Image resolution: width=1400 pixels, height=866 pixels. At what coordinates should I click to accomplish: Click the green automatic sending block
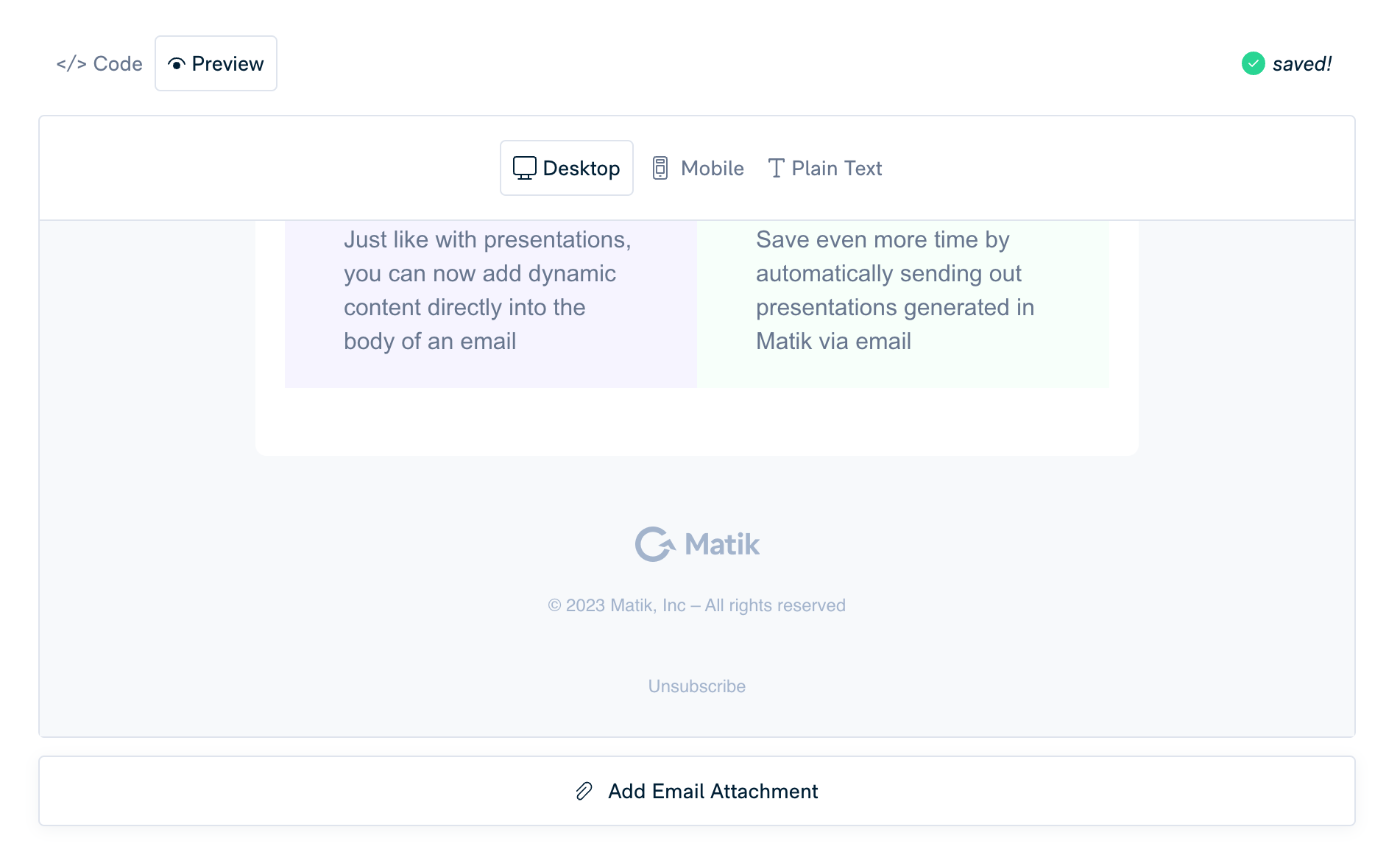(903, 304)
